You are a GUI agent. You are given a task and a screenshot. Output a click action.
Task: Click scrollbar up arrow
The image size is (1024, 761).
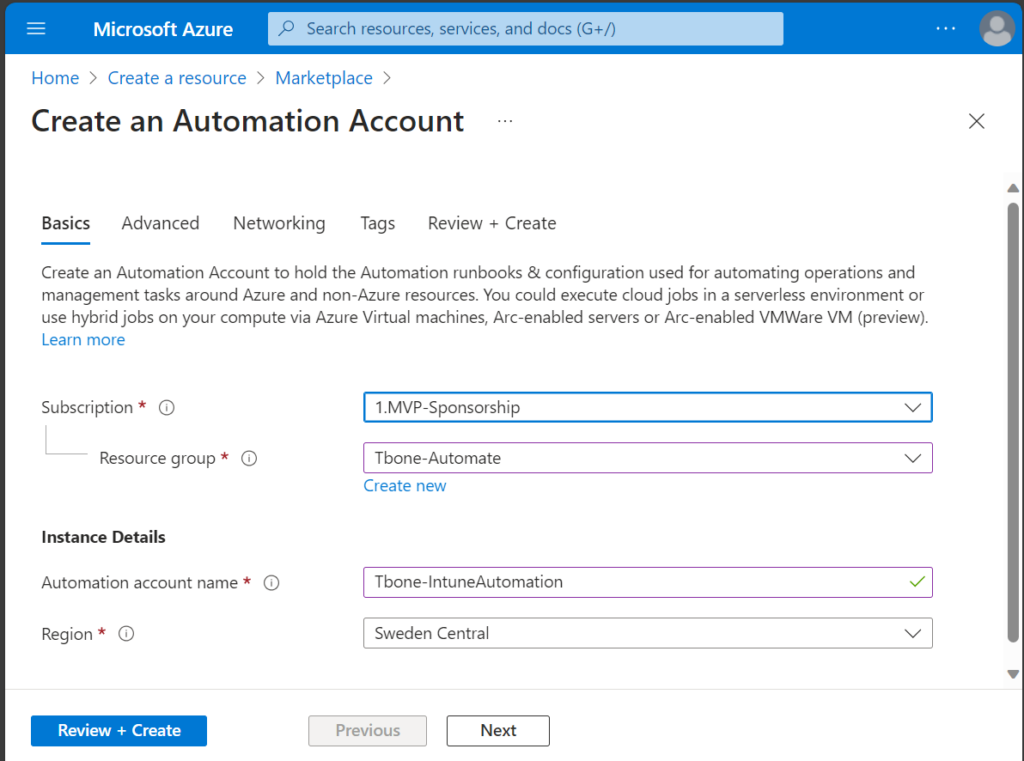[1013, 188]
